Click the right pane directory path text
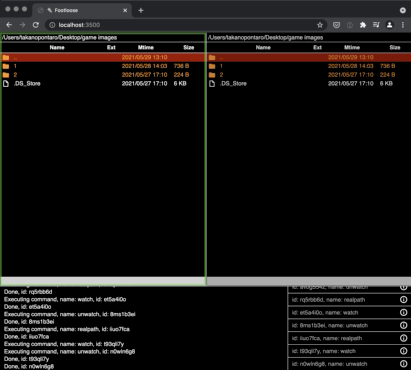 coord(265,37)
